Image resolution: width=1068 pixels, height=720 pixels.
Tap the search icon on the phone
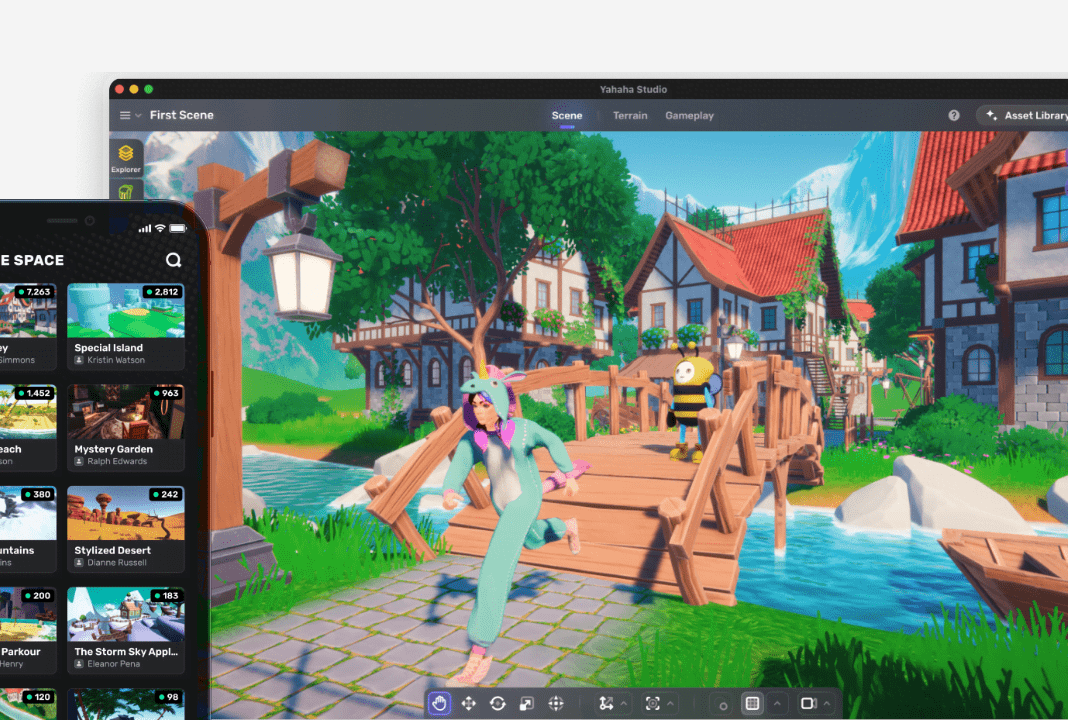tap(174, 260)
